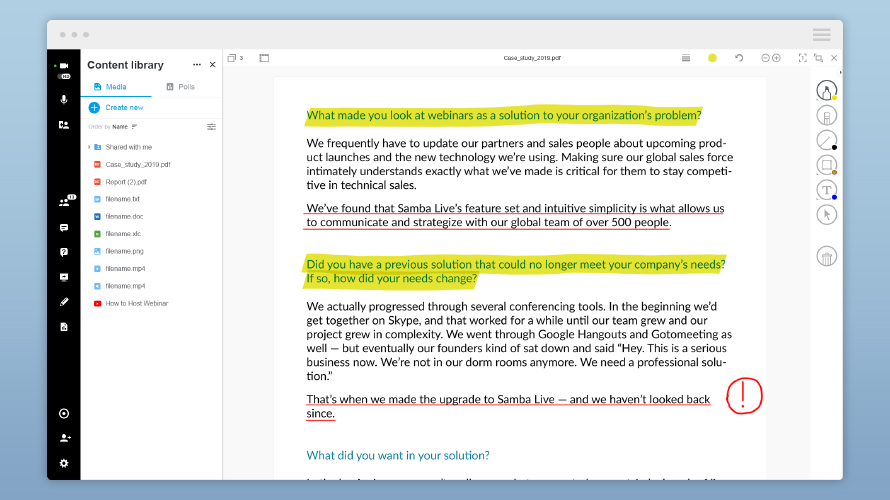The width and height of the screenshot is (890, 500).
Task: Click the heading 'What did you want in your solution?'
Action: click(398, 455)
